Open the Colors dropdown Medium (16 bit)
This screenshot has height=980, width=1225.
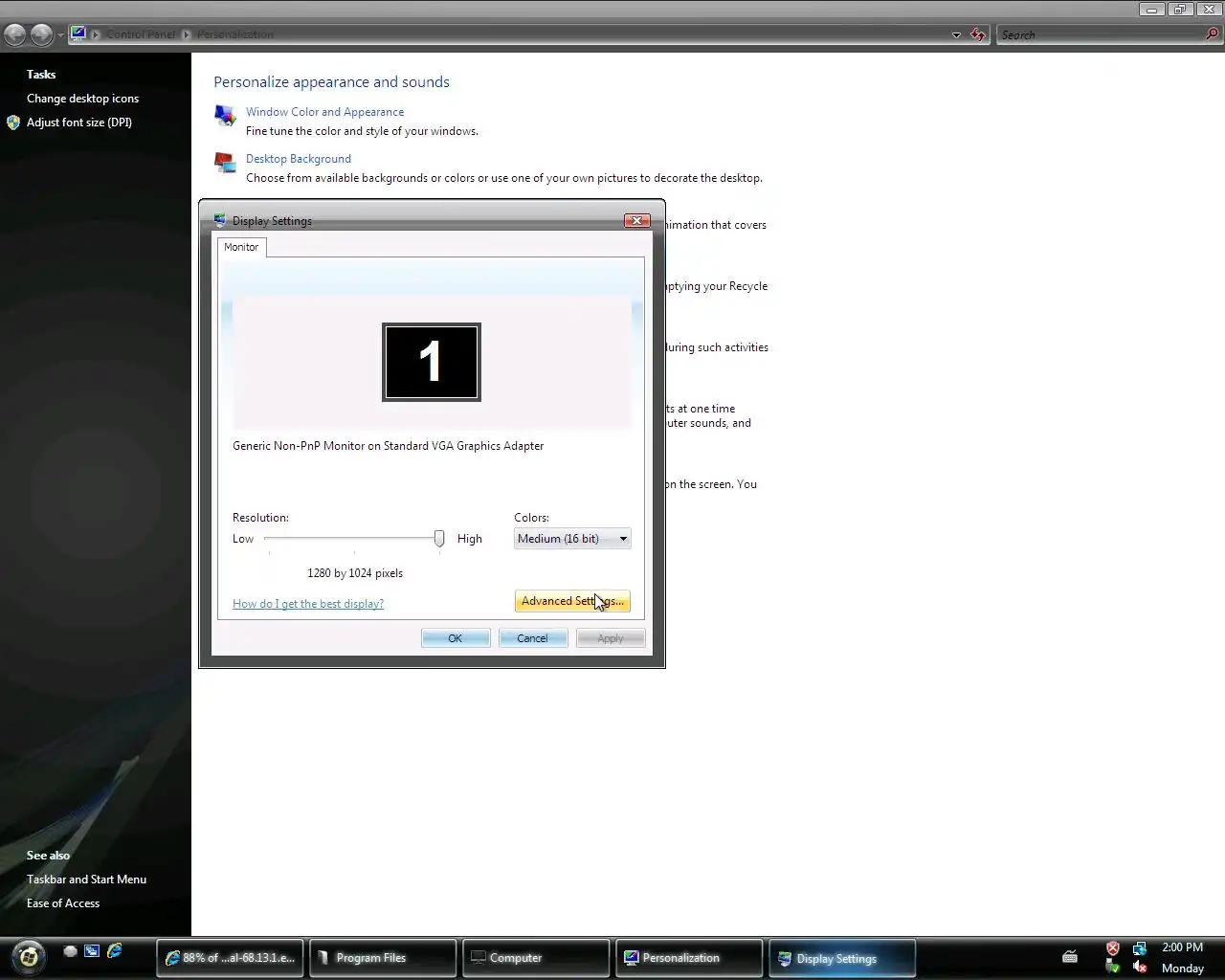tap(572, 539)
